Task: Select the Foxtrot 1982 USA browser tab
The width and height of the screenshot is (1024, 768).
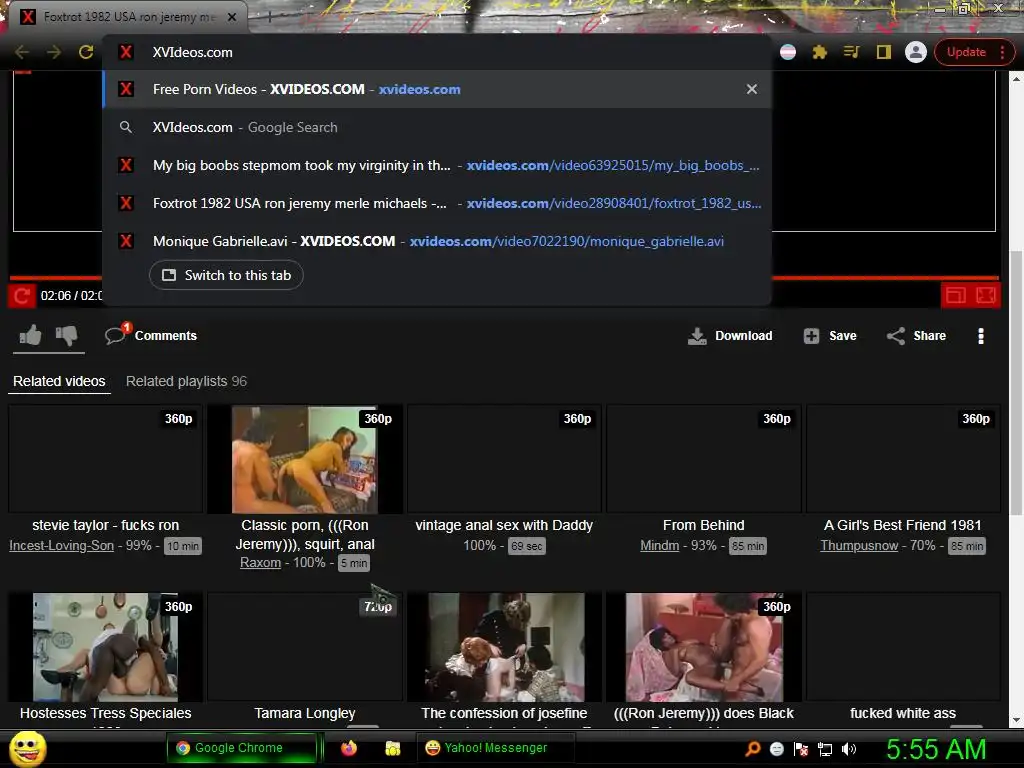Action: tap(128, 17)
